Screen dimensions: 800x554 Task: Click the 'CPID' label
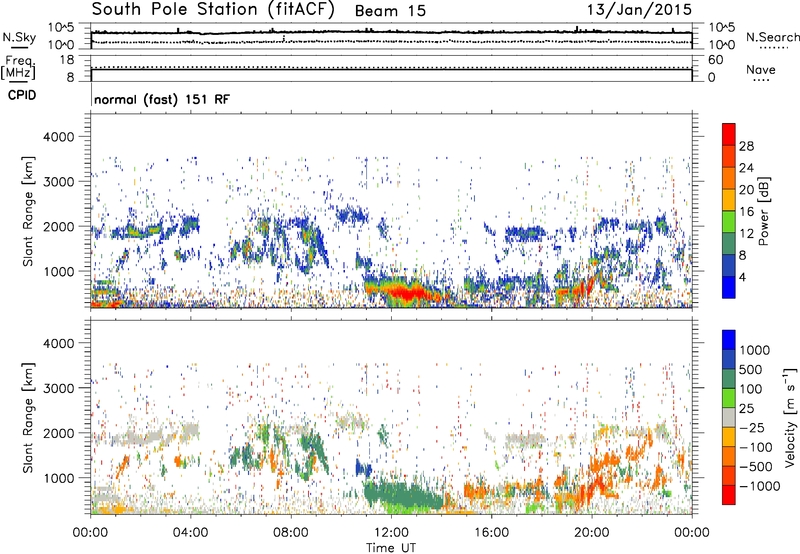click(22, 95)
